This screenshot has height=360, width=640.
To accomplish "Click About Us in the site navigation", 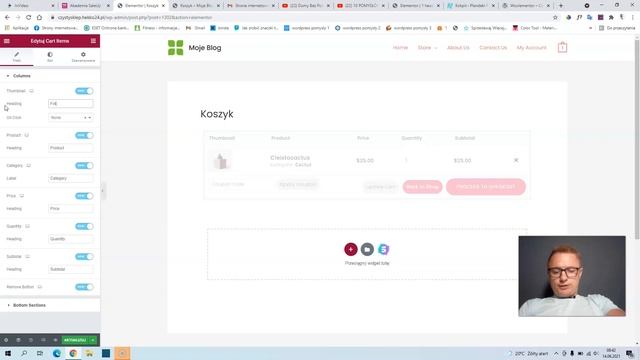I will click(458, 48).
